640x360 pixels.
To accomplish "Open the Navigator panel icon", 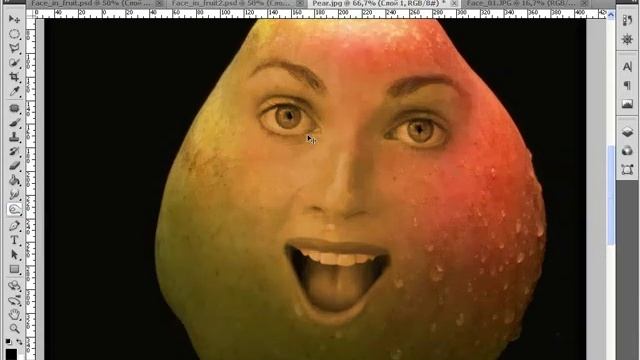I will click(x=627, y=39).
